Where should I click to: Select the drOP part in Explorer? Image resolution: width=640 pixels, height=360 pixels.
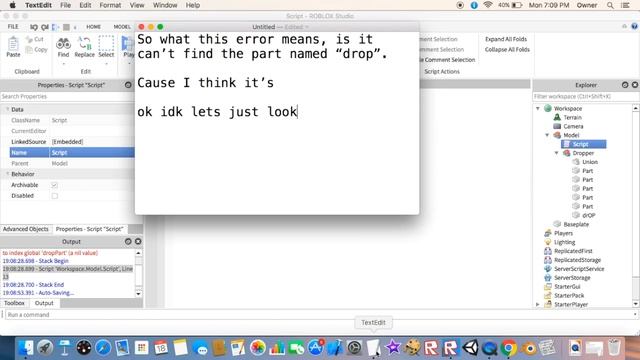(x=589, y=215)
